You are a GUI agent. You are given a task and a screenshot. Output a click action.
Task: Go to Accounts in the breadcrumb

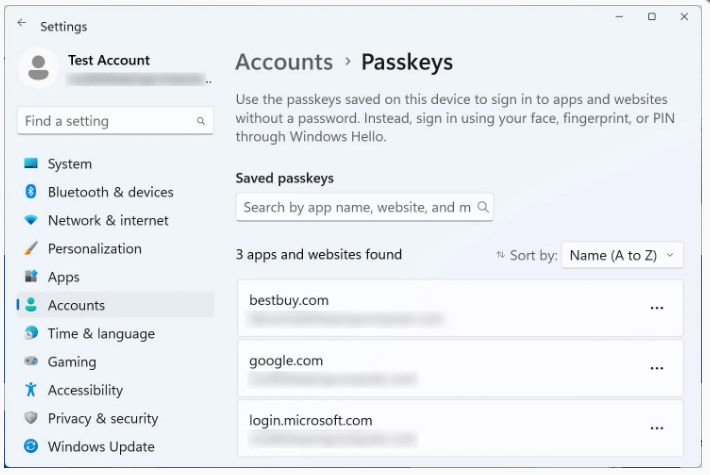[284, 62]
